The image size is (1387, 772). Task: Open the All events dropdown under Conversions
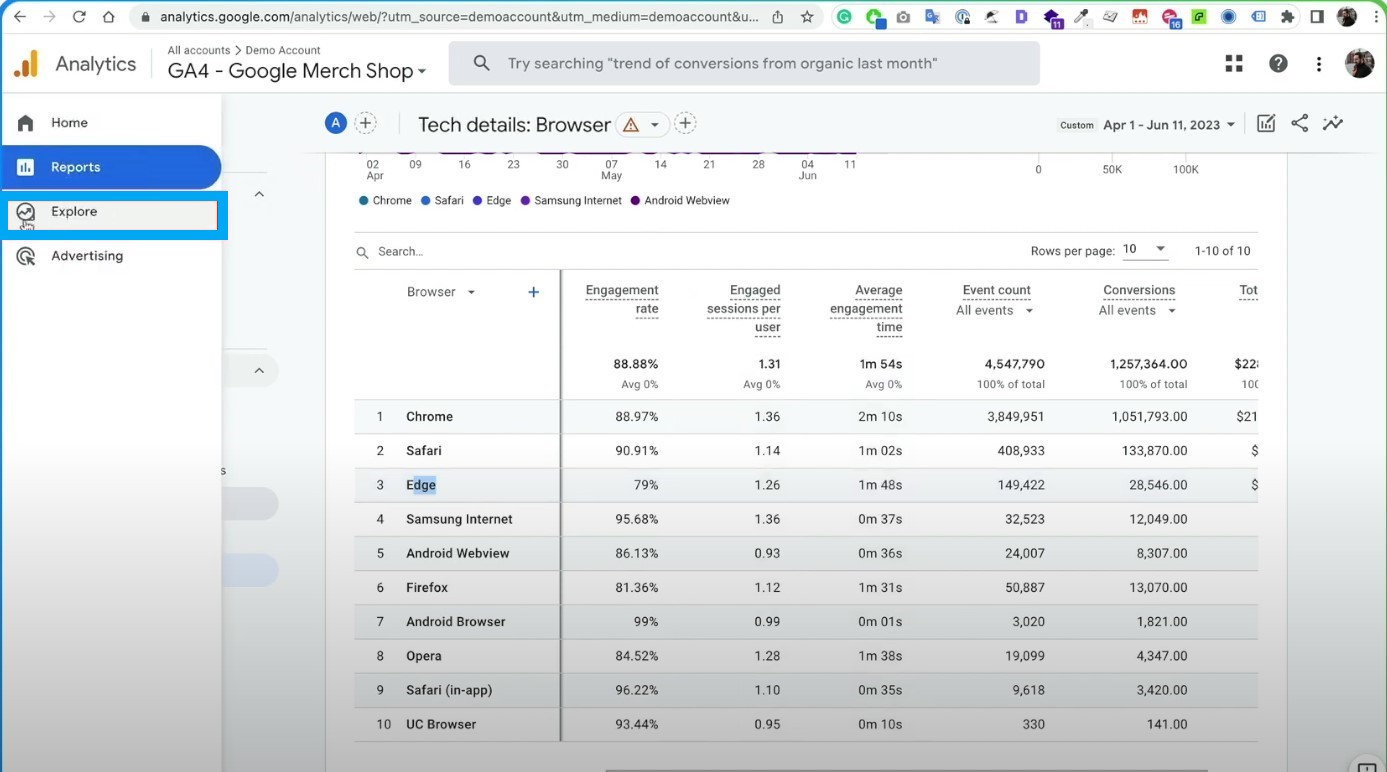pyautogui.click(x=1138, y=311)
